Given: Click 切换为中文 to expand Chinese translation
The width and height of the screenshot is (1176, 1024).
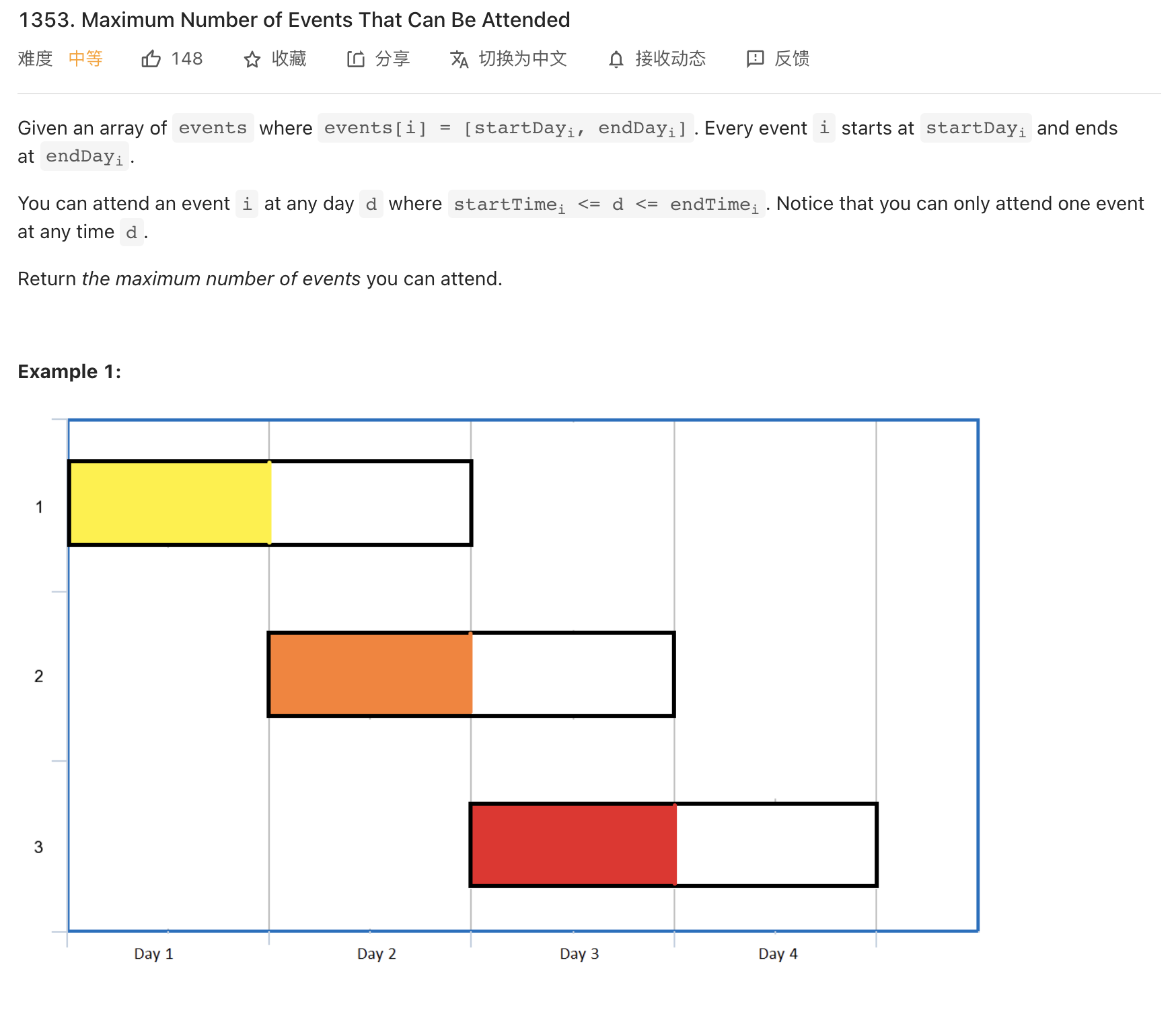Looking at the screenshot, I should coord(523,59).
